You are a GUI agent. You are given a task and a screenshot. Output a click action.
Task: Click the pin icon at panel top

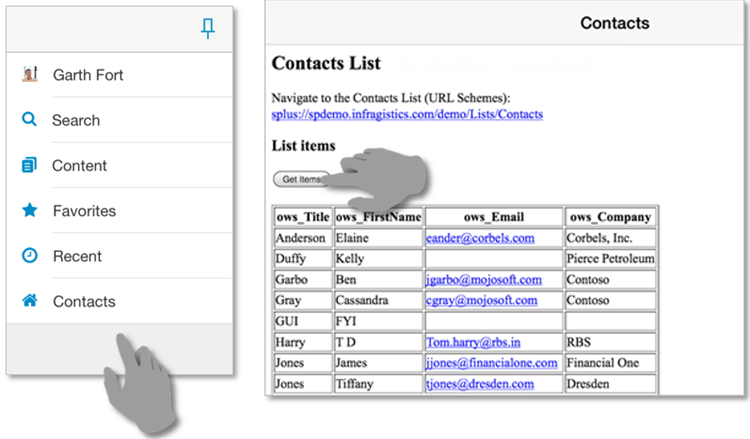pyautogui.click(x=208, y=30)
